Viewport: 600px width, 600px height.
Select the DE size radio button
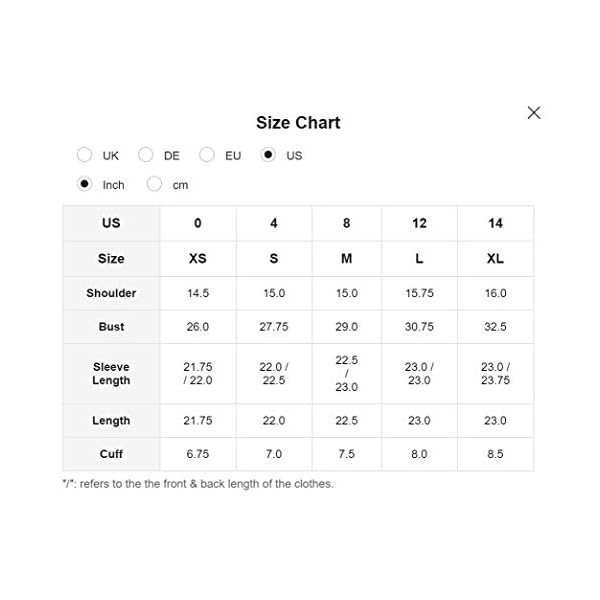point(146,155)
